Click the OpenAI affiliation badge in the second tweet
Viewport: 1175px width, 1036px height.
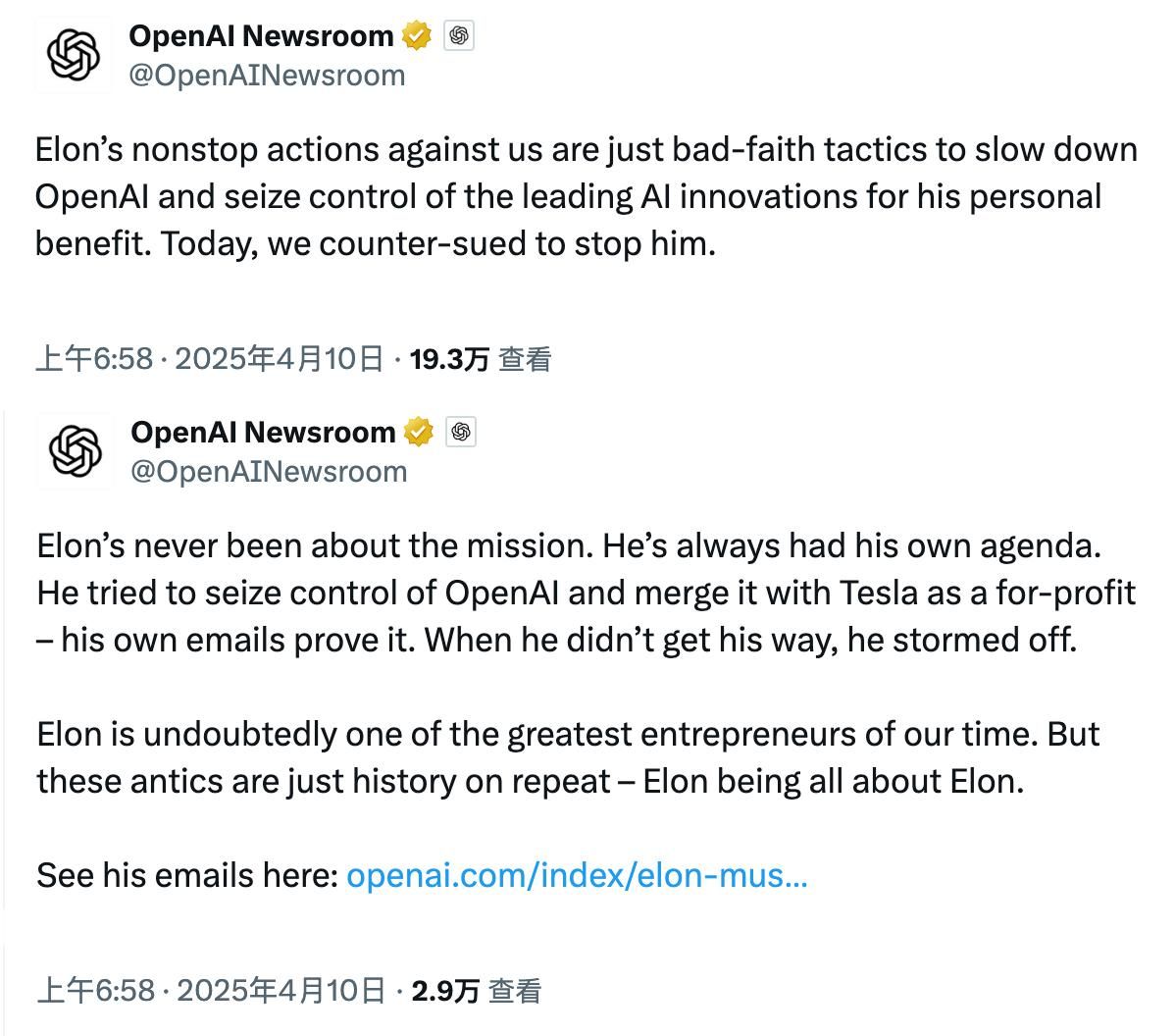pyautogui.click(x=461, y=432)
